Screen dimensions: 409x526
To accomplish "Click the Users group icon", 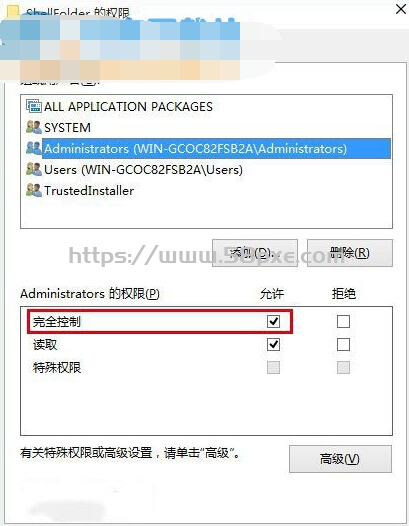I will coord(34,169).
